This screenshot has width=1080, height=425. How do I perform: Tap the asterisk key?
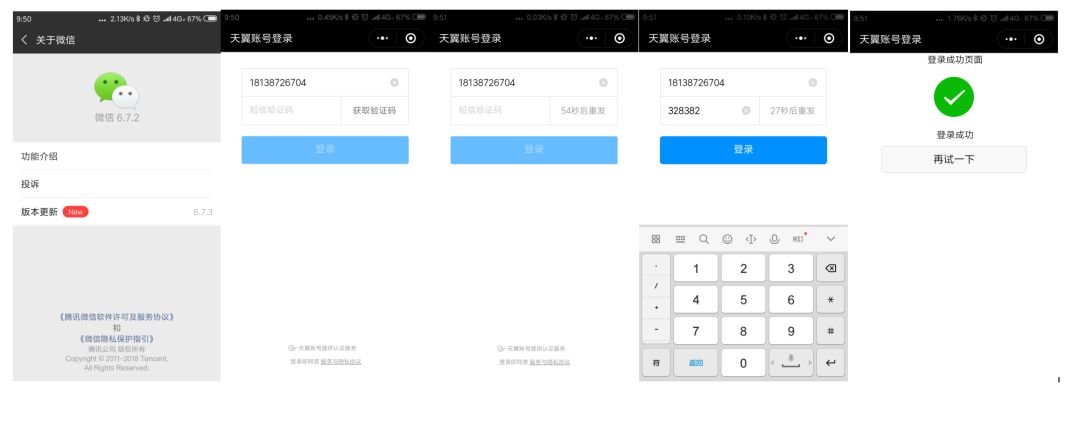point(831,300)
